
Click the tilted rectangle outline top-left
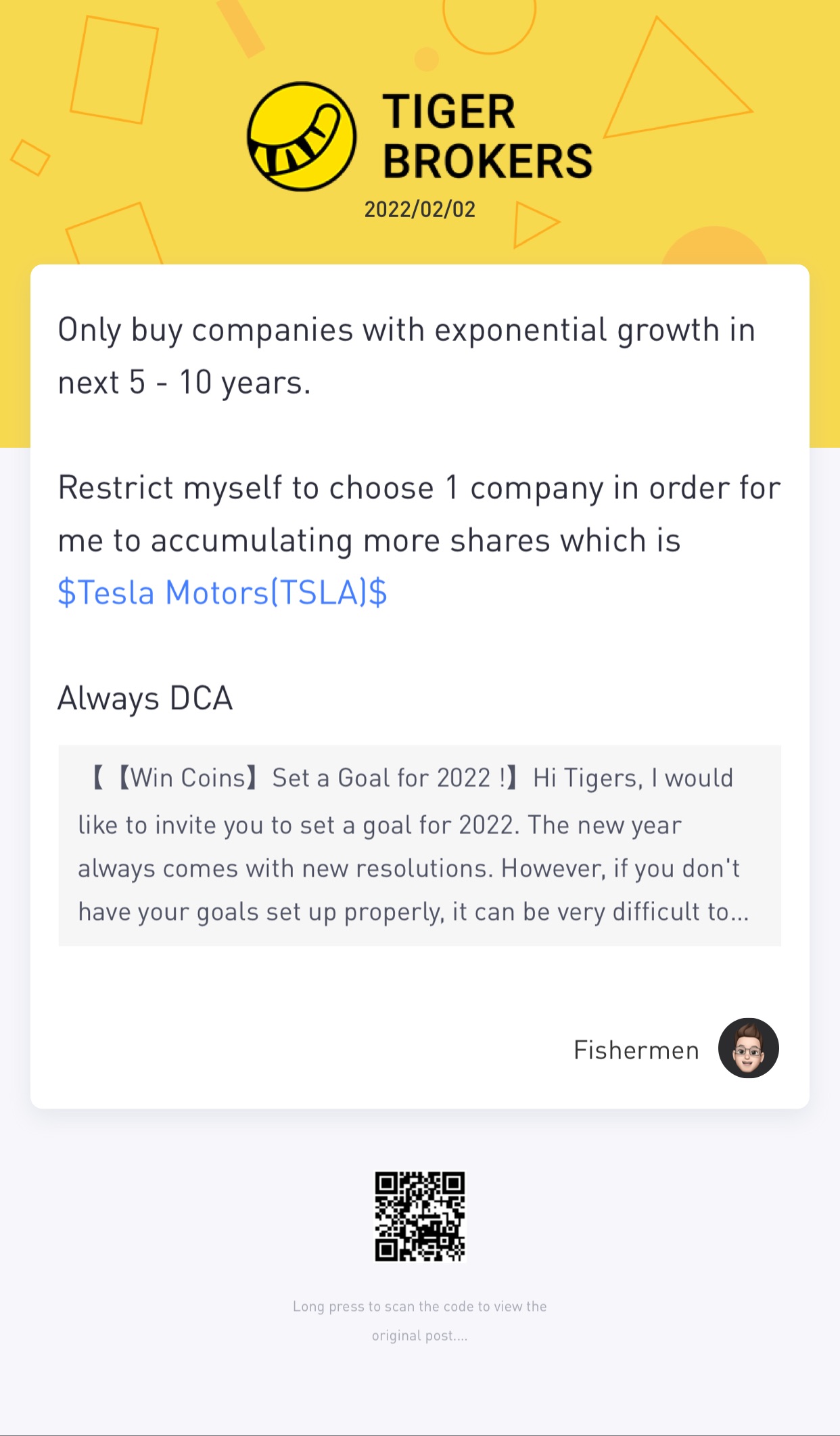(x=114, y=70)
